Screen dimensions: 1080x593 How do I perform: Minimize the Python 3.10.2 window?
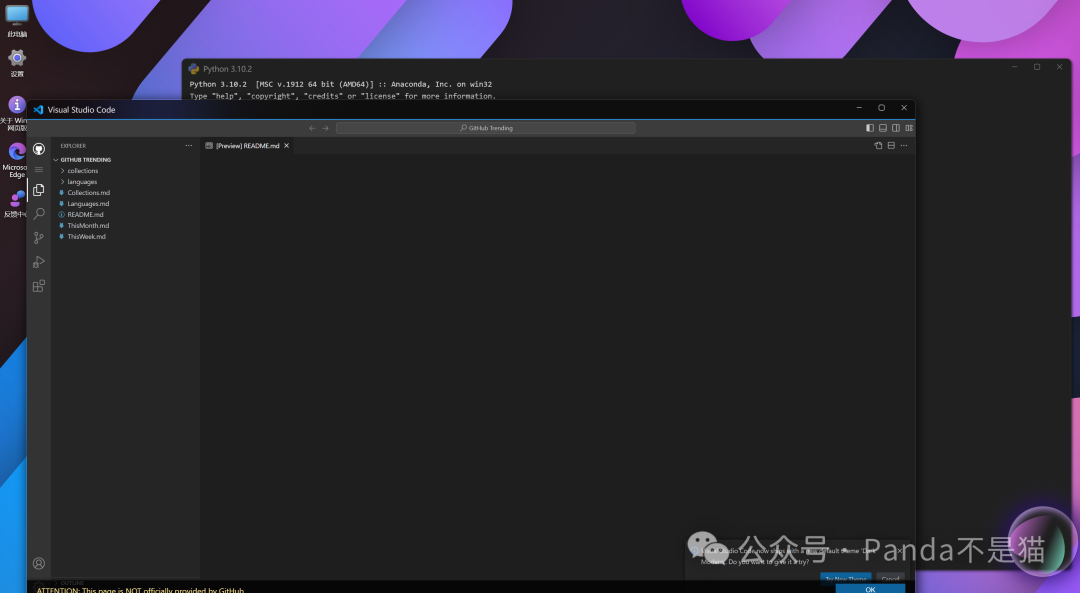pos(1015,67)
